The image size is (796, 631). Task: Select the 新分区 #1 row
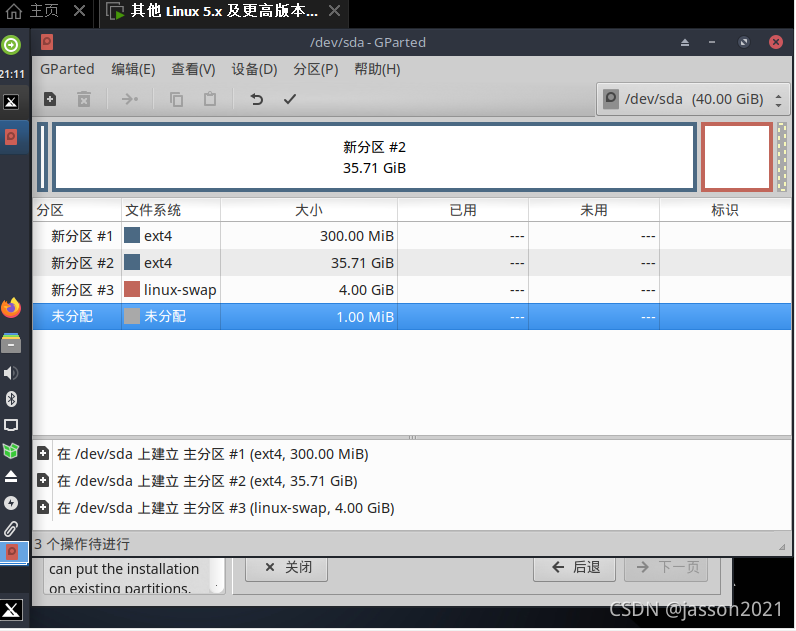pyautogui.click(x=412, y=236)
